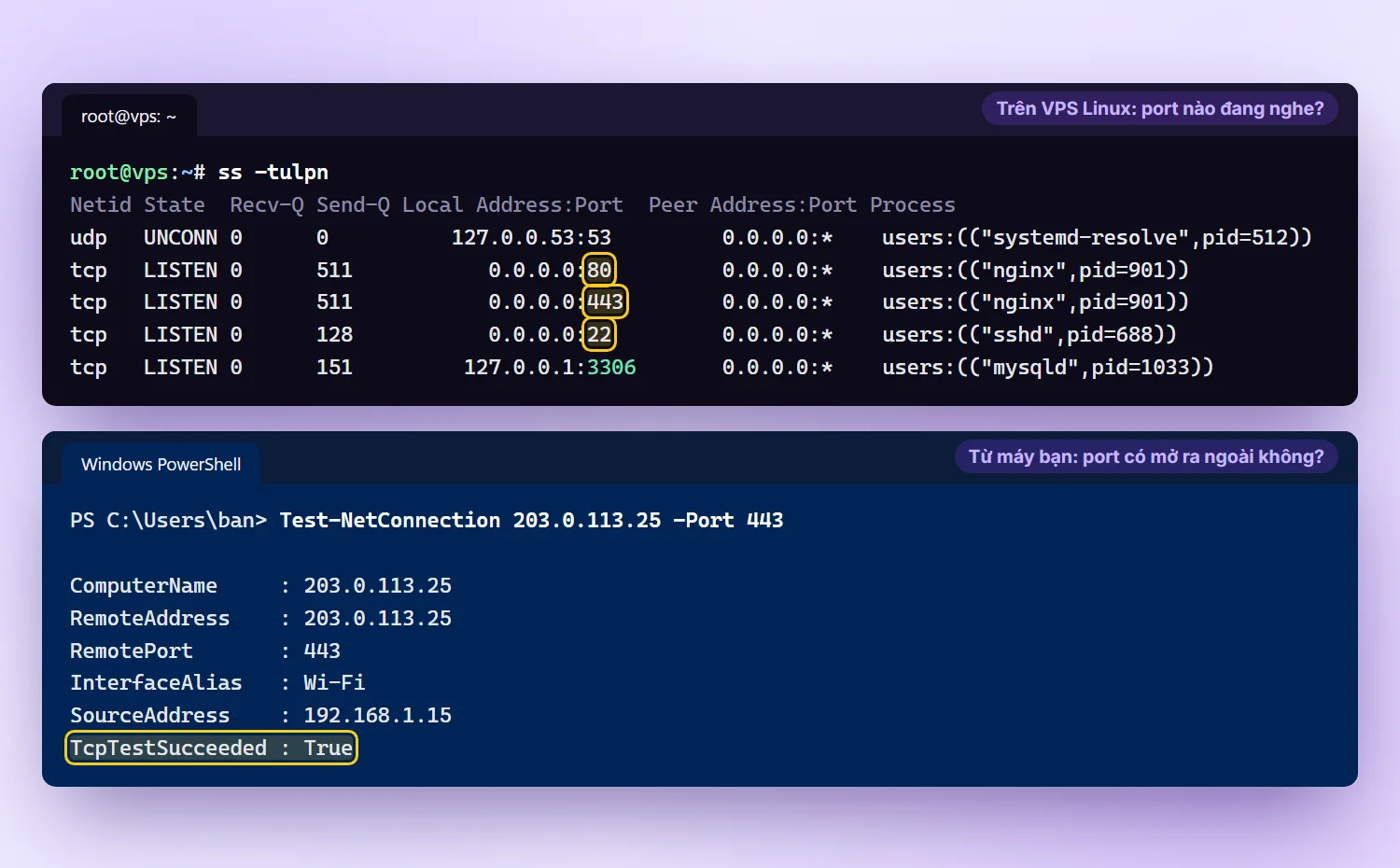The height and width of the screenshot is (868, 1400).
Task: Click port 443 in the ss output
Action: pyautogui.click(x=605, y=301)
